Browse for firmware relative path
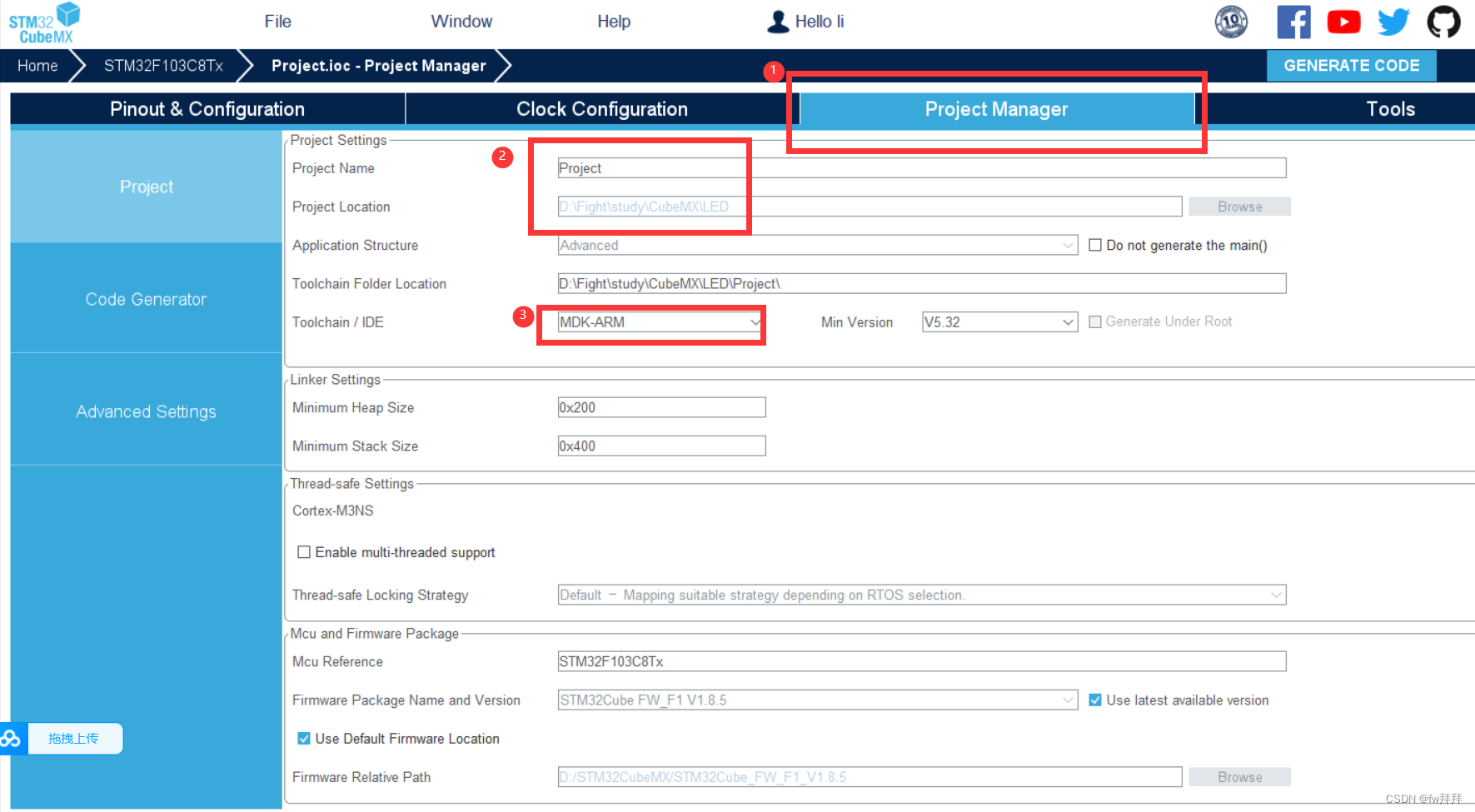Screen dimensions: 1475x812 point(1239,777)
